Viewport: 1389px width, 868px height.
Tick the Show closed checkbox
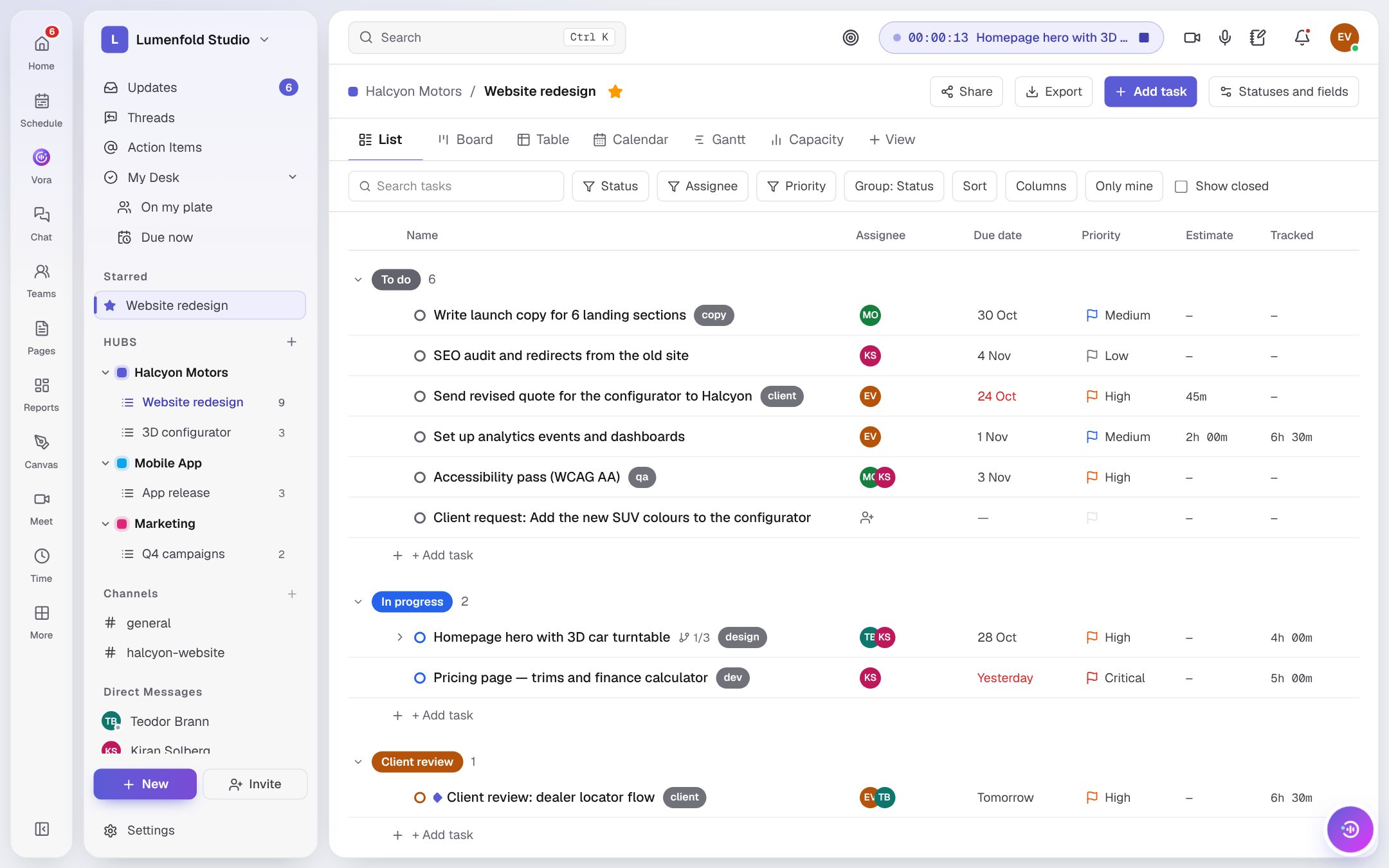[1181, 186]
